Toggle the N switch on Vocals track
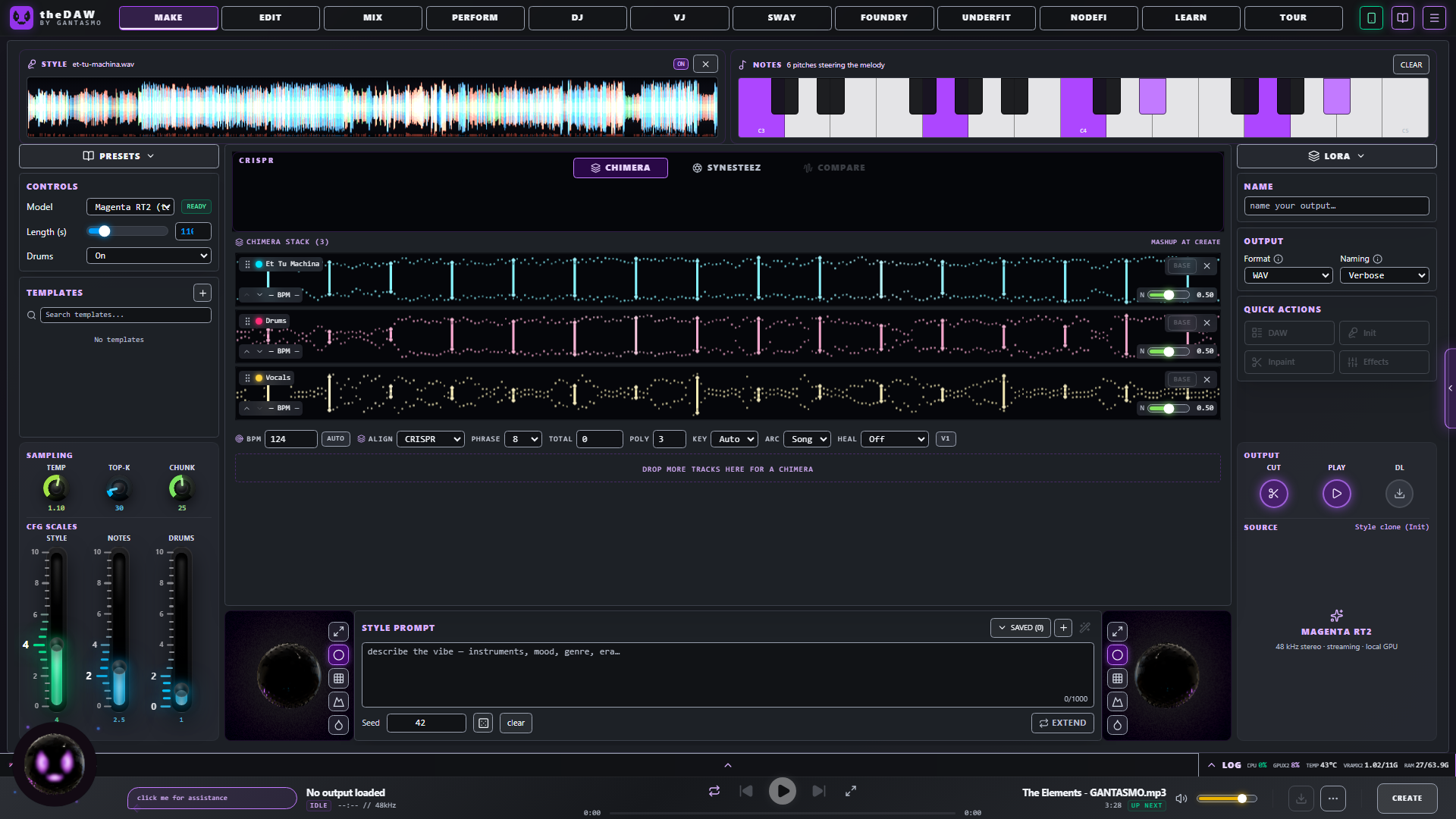The height and width of the screenshot is (819, 1456). pyautogui.click(x=1169, y=409)
